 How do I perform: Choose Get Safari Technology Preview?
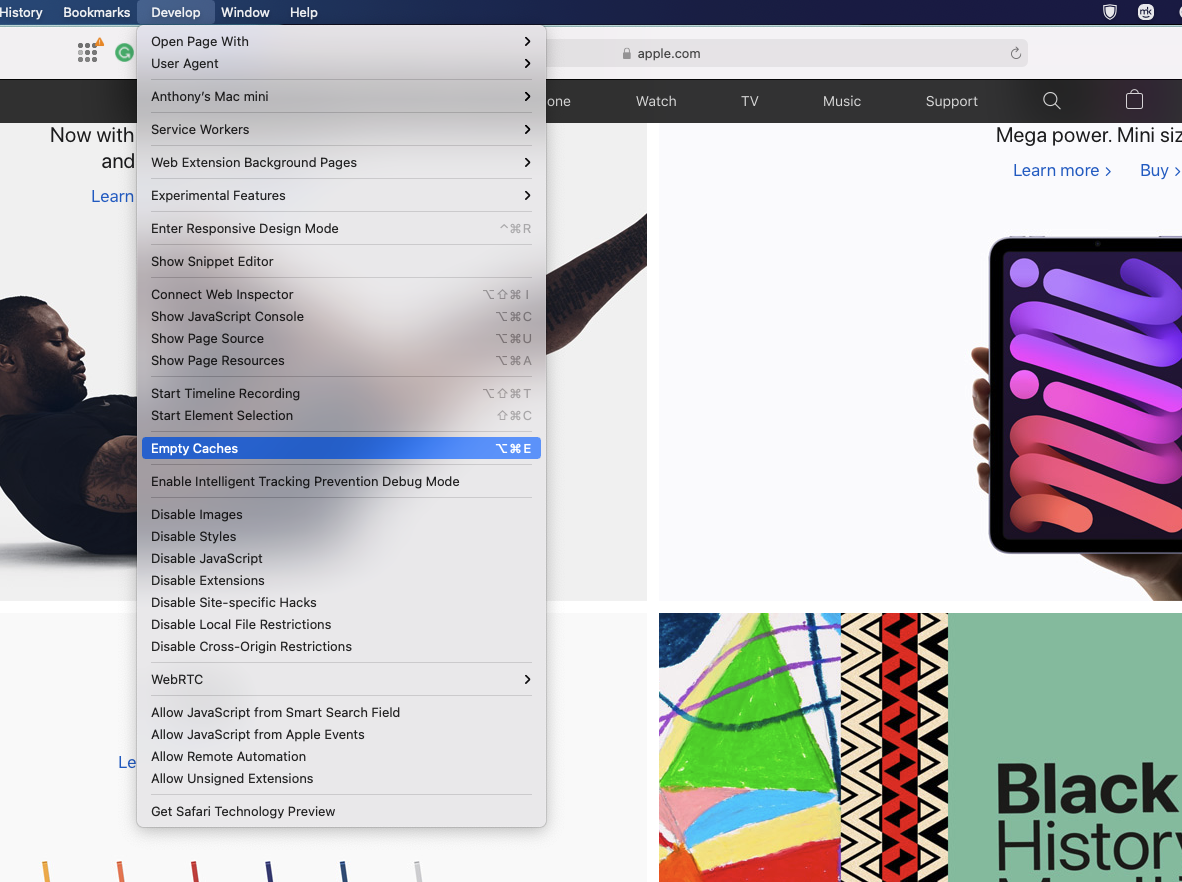(341, 812)
